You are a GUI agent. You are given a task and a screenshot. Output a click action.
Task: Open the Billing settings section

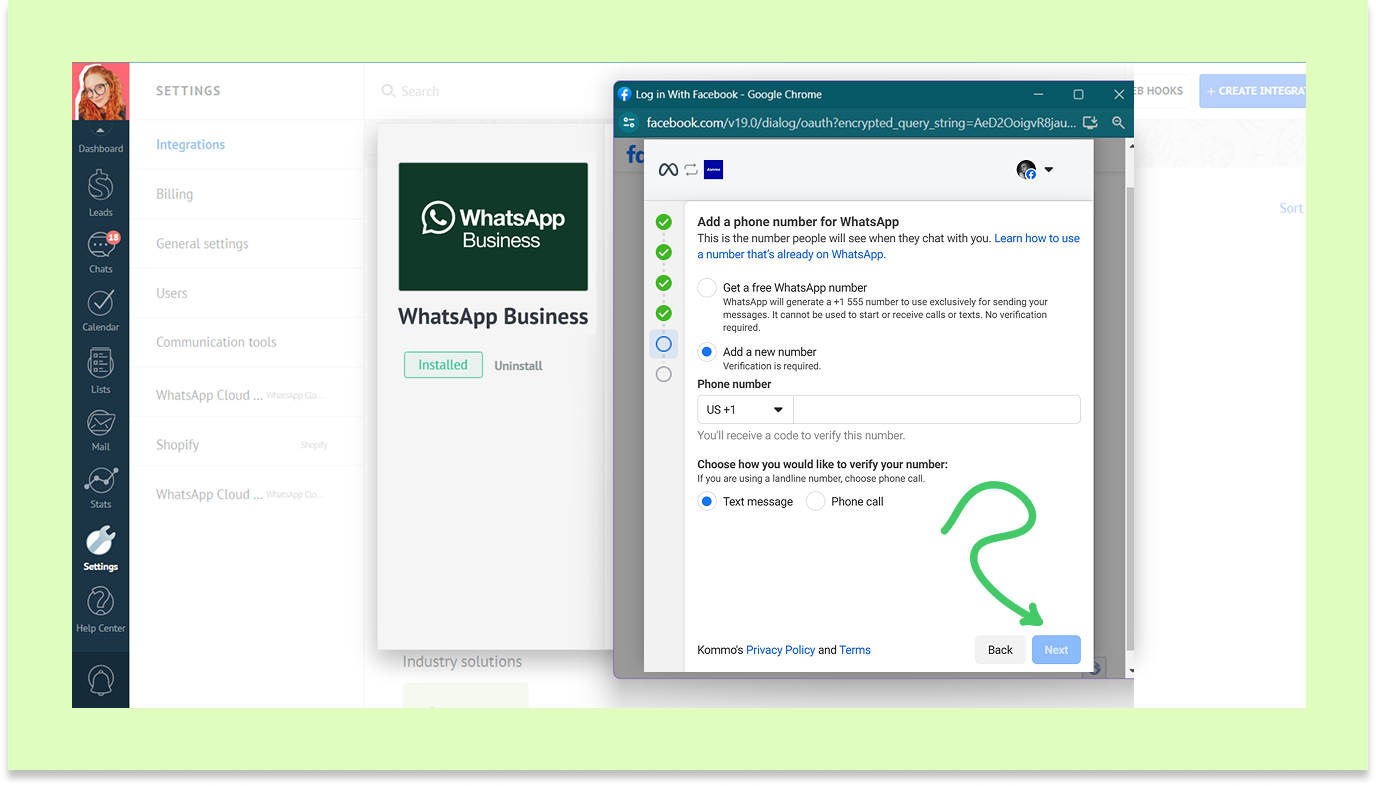point(175,194)
